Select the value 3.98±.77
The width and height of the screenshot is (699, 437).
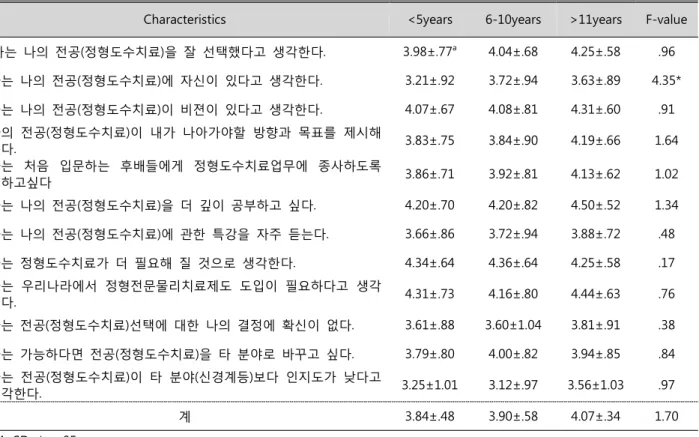tap(430, 52)
